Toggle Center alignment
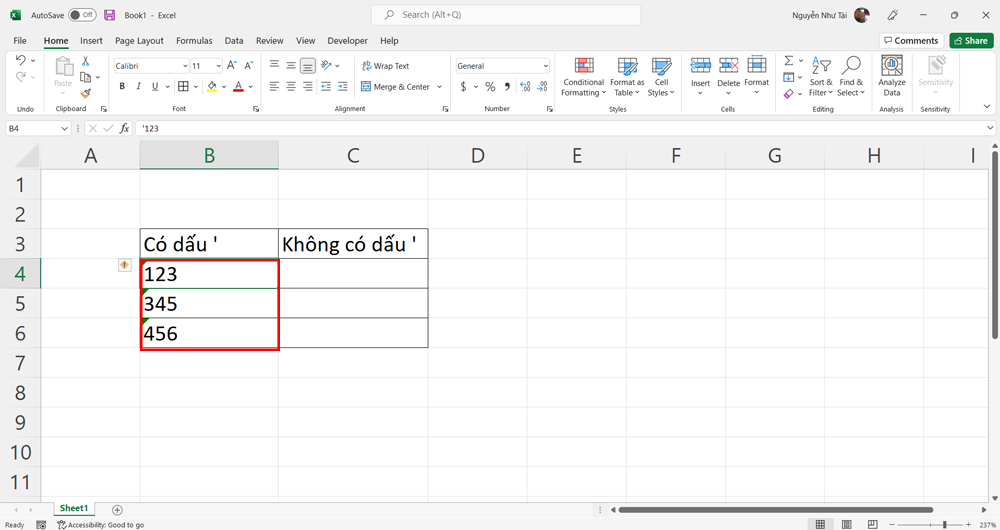This screenshot has width=1000, height=530. click(291, 86)
